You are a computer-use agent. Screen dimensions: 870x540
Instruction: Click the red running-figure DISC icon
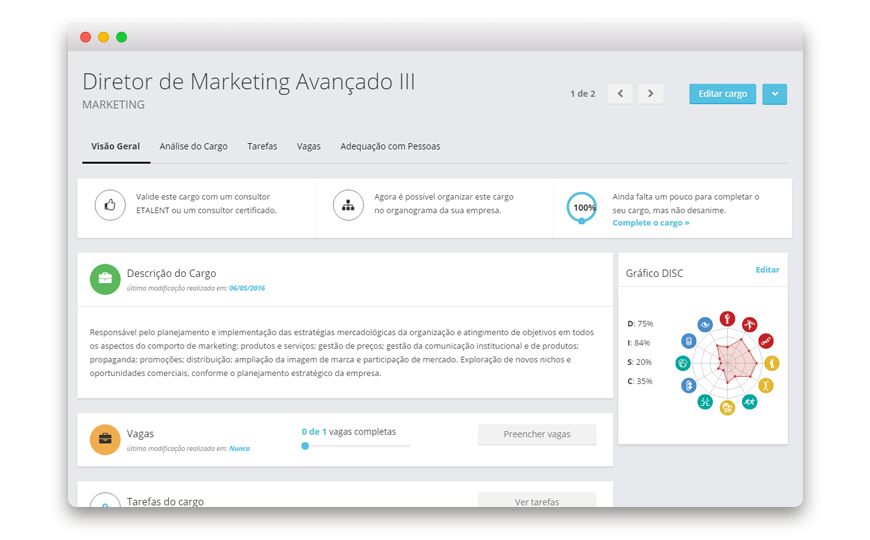(x=750, y=324)
